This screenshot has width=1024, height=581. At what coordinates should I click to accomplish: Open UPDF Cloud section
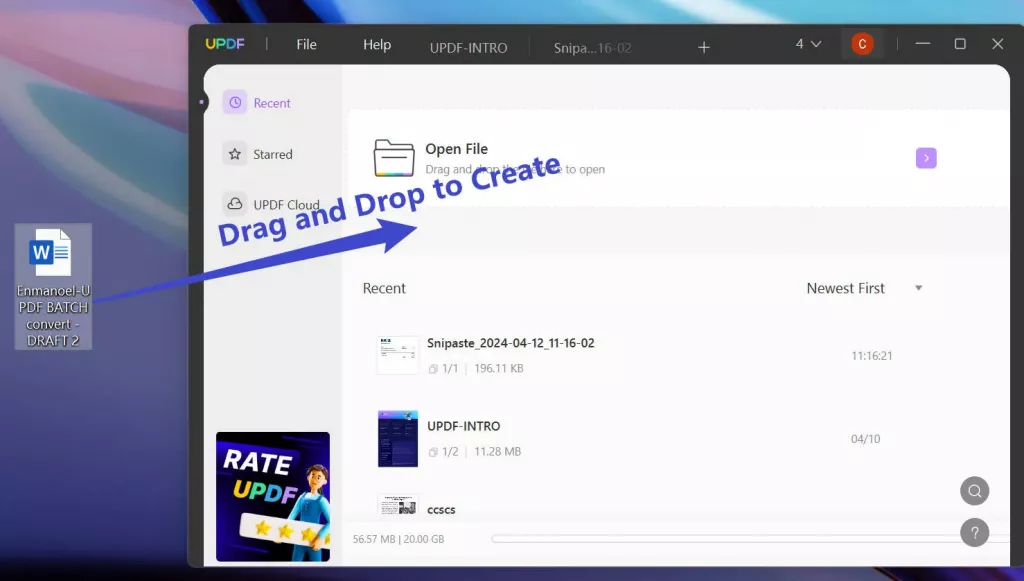click(x=271, y=204)
